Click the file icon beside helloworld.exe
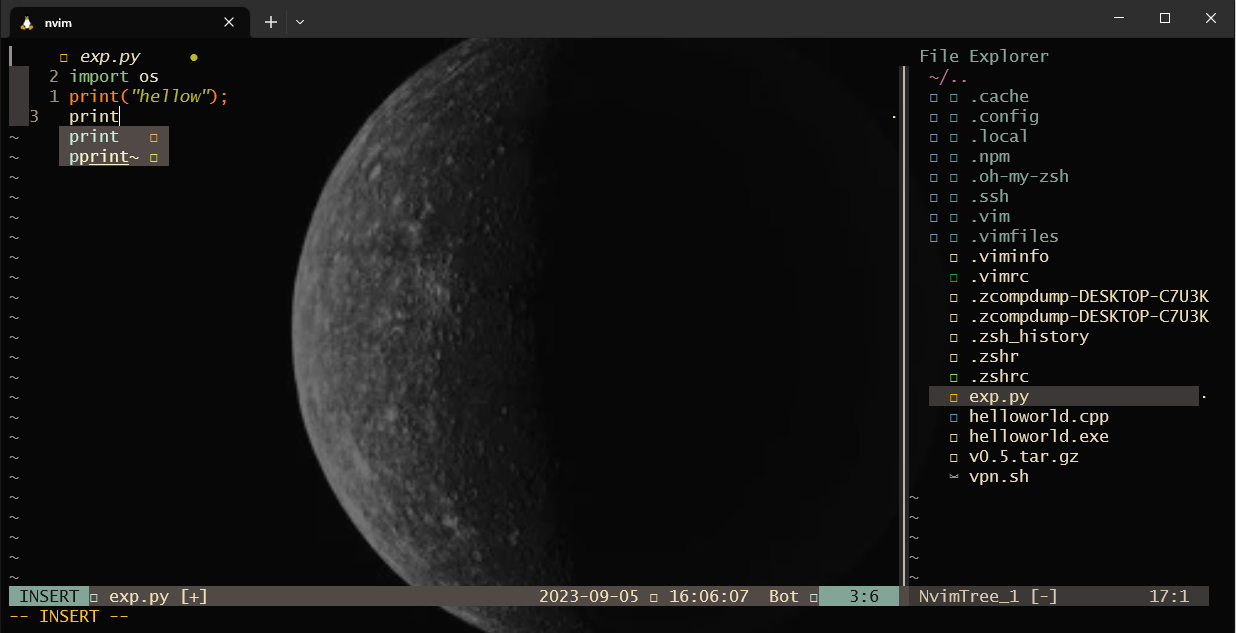Viewport: 1236px width, 633px height. (953, 436)
